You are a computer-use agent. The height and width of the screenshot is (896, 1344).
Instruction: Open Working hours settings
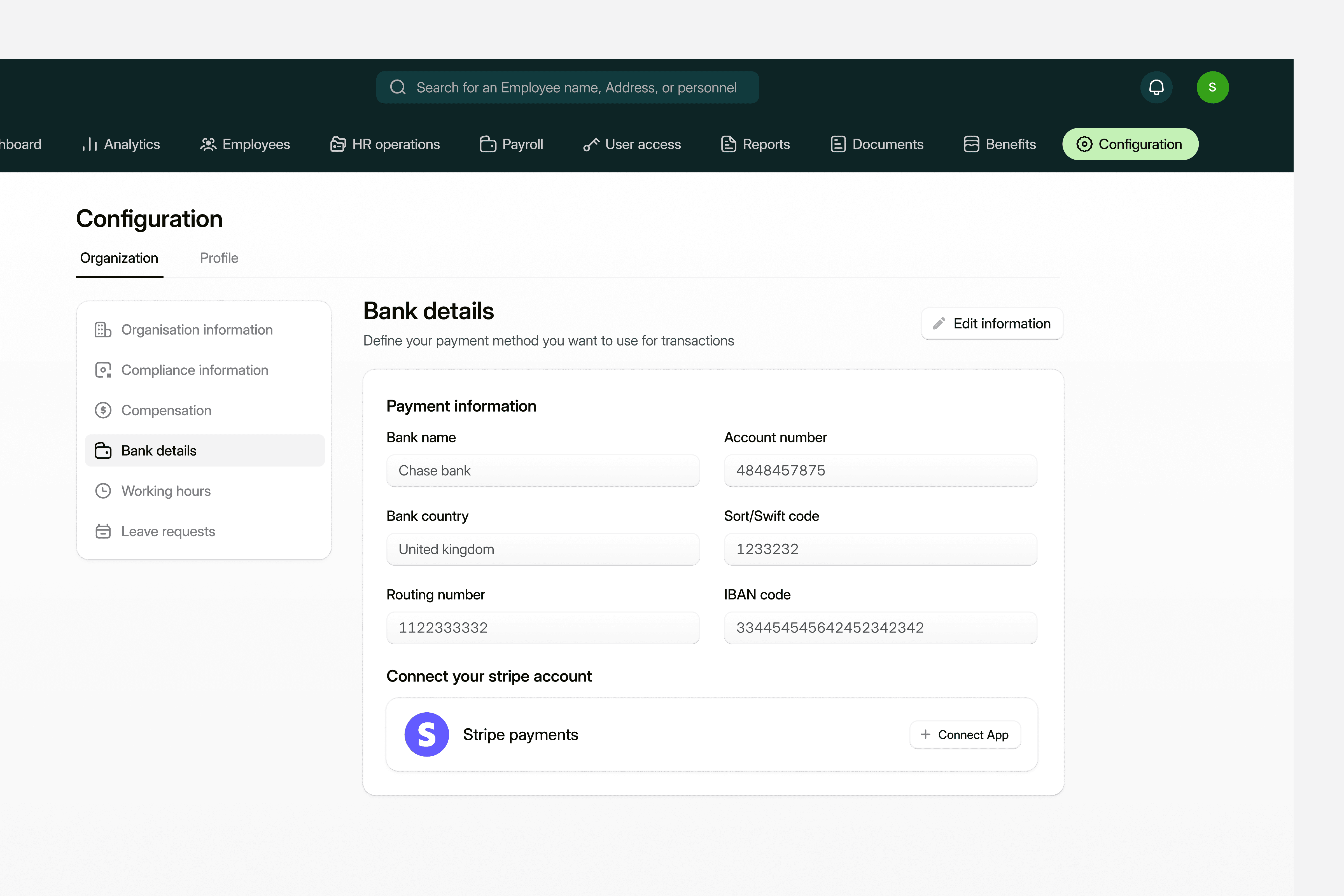[205, 491]
